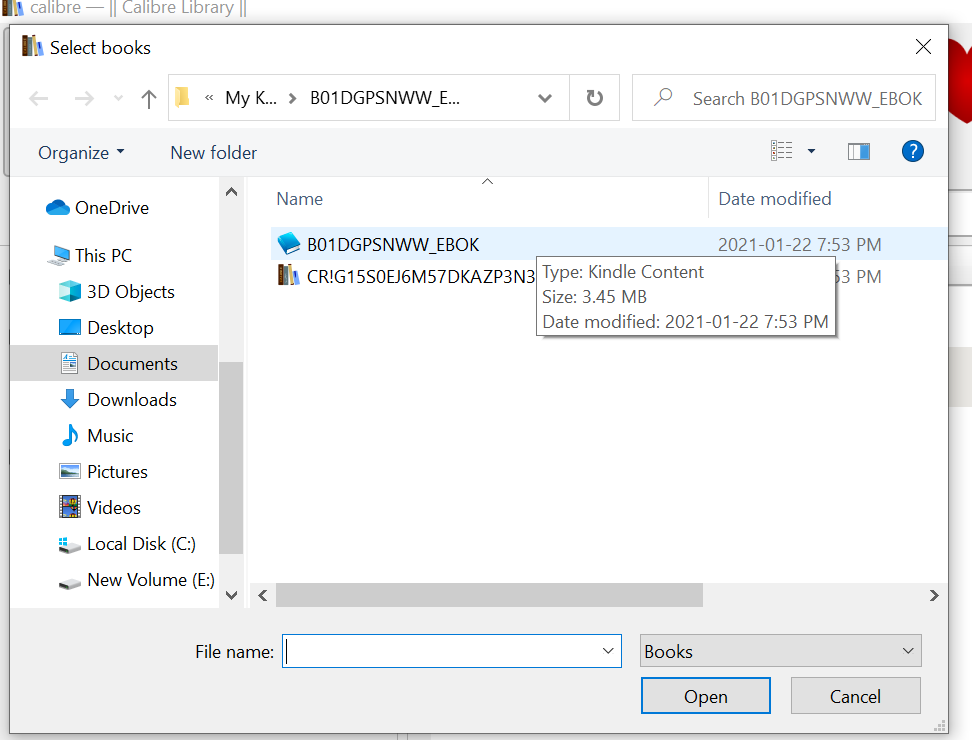This screenshot has width=972, height=740.
Task: Expand the address bar history dropdown
Action: [545, 98]
